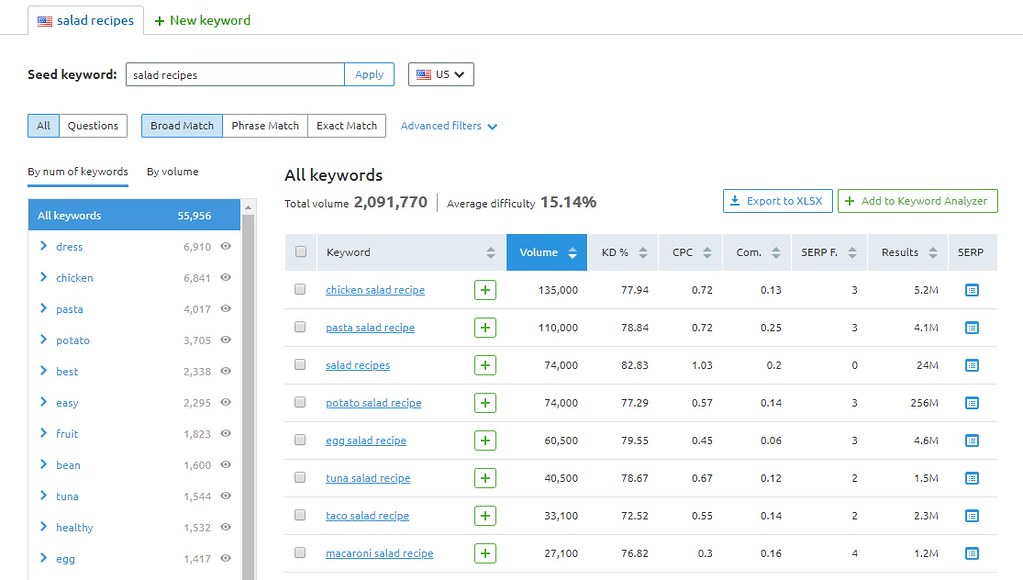Viewport: 1023px width, 580px height.
Task: Expand the pasta keyword group
Action: (43, 309)
